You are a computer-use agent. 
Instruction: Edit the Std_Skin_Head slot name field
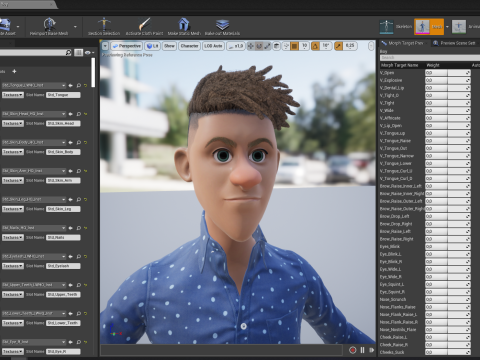(x=63, y=123)
